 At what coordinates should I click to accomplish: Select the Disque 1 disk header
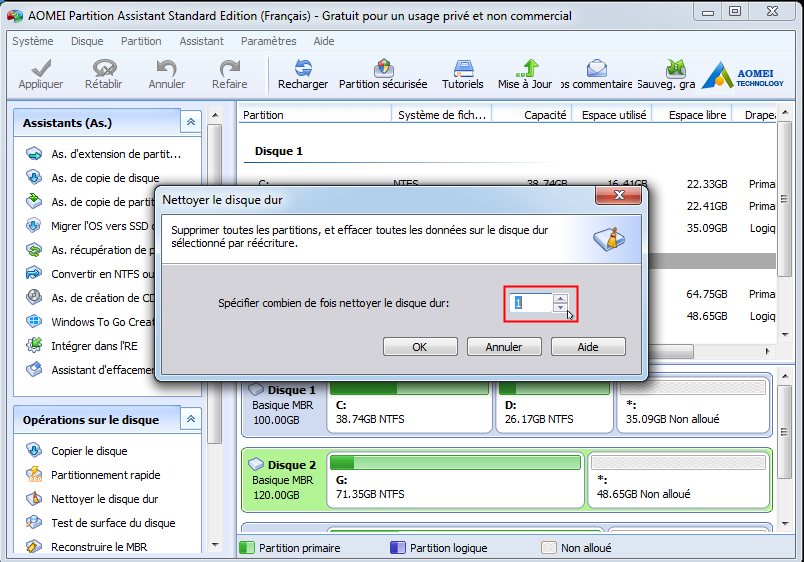tap(284, 407)
